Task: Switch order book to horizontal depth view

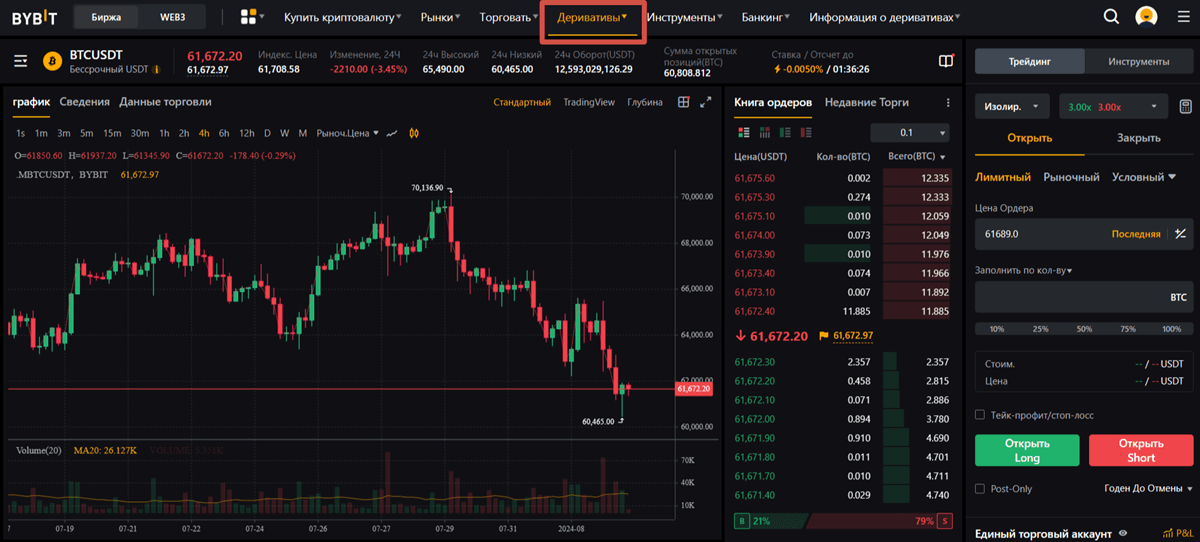Action: (x=764, y=132)
